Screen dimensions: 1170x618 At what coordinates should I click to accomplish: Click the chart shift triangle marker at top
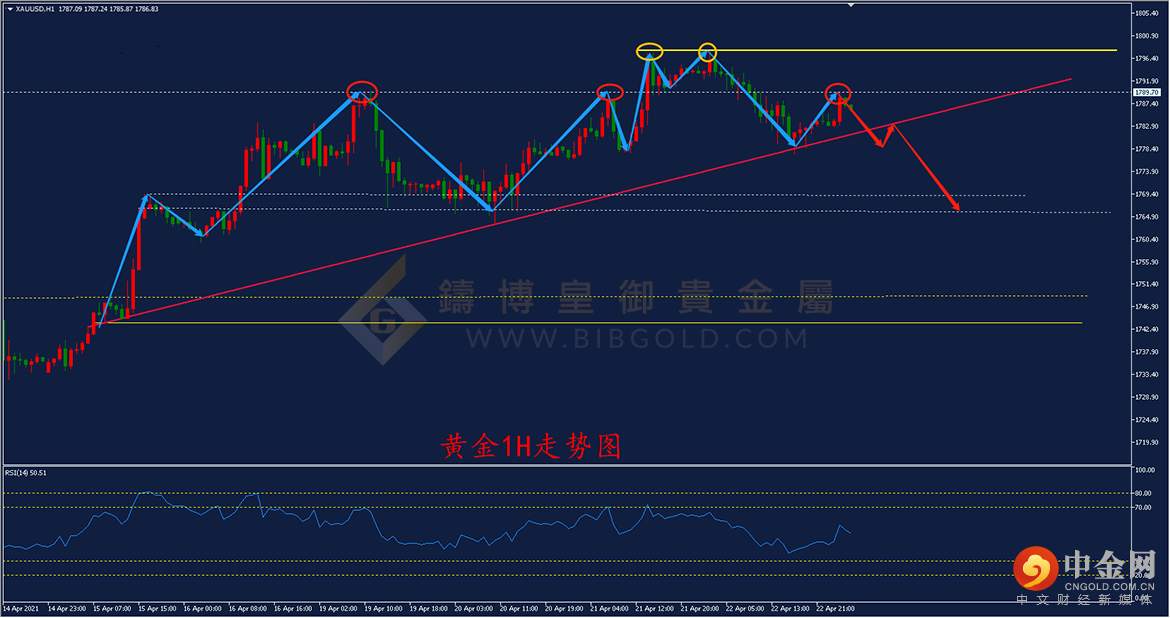pyautogui.click(x=850, y=4)
